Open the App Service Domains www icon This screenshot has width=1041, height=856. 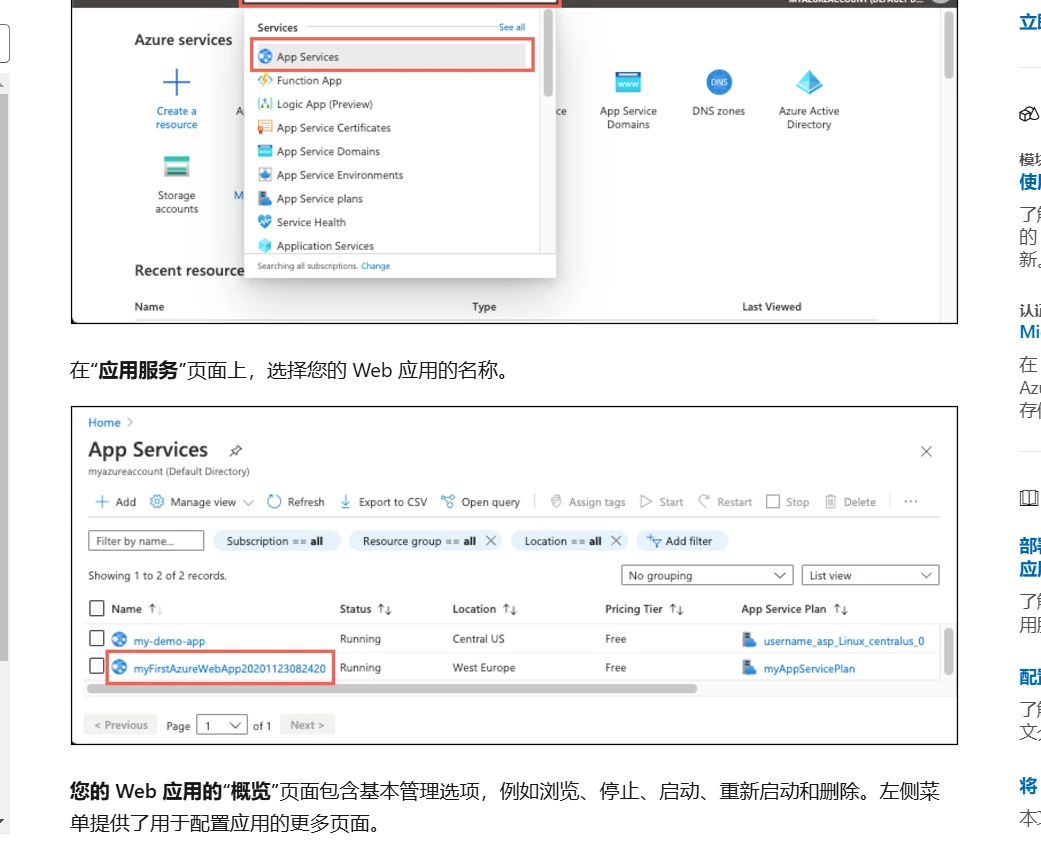pos(628,82)
